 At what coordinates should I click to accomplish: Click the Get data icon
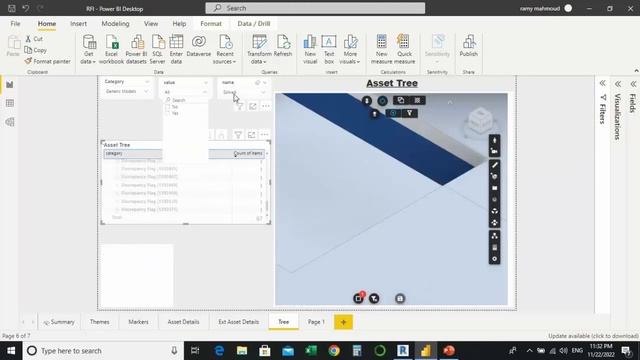click(89, 42)
